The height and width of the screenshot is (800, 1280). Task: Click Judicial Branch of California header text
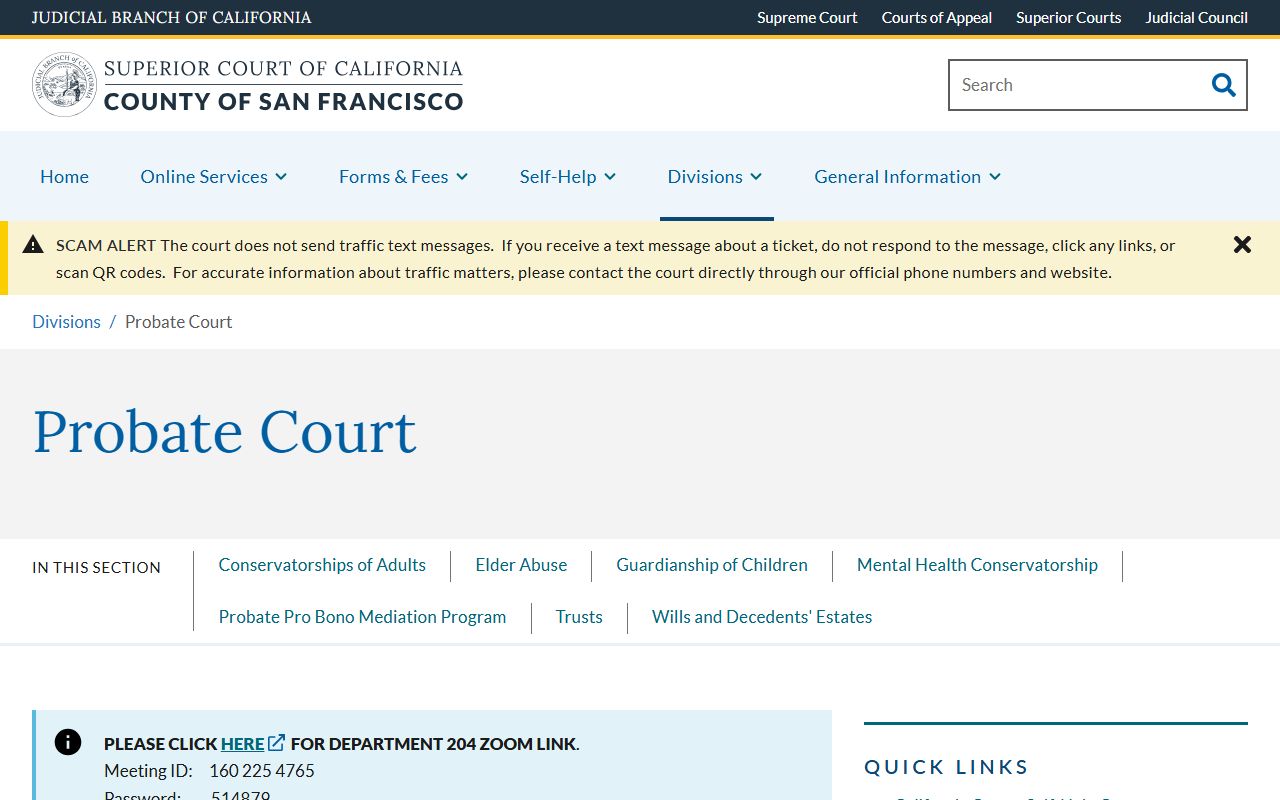pyautogui.click(x=171, y=17)
